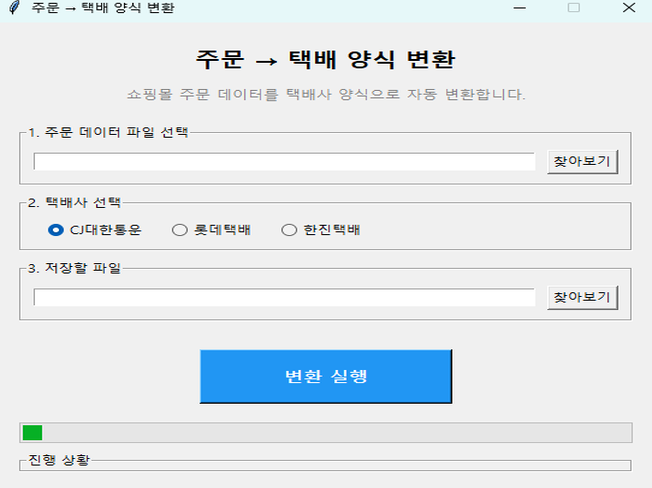The height and width of the screenshot is (488, 652).
Task: Click into the 저장할 파일 path field
Action: [284, 298]
